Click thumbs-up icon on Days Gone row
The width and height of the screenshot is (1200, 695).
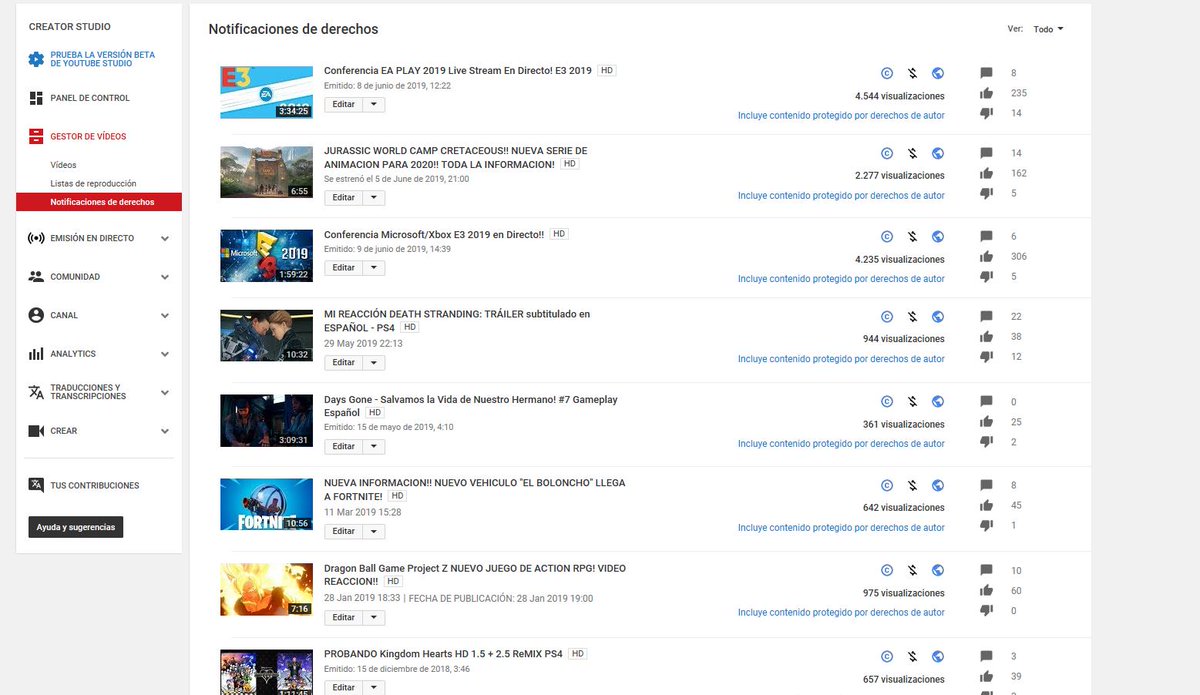tap(987, 422)
